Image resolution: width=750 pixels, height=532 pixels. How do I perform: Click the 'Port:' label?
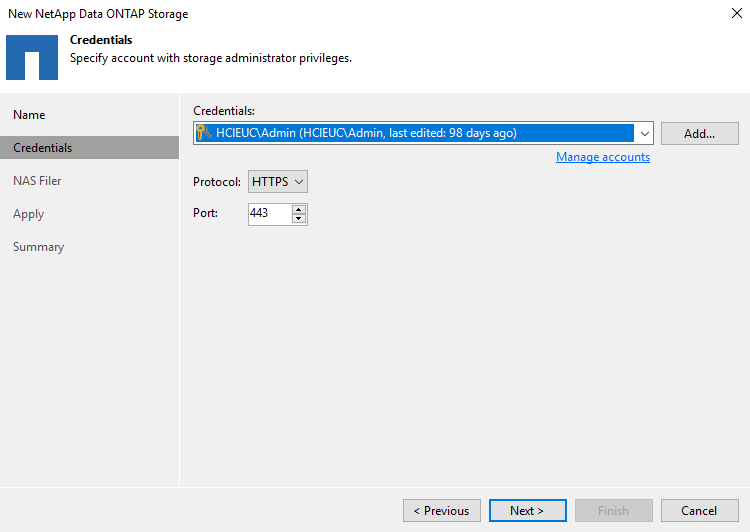coord(205,213)
